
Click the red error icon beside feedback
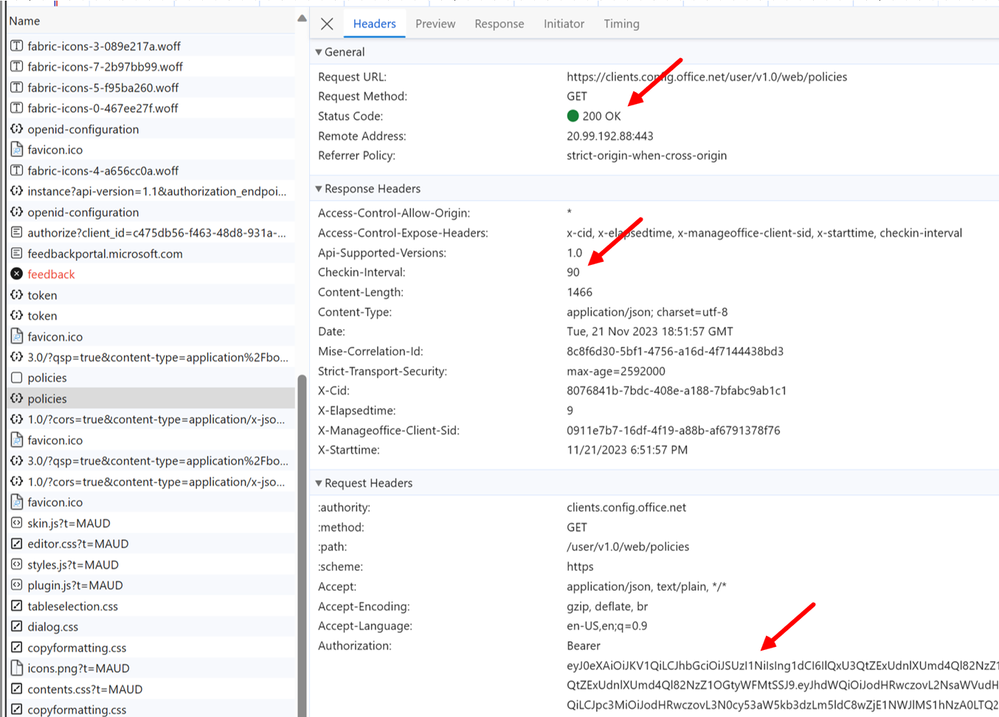16,274
